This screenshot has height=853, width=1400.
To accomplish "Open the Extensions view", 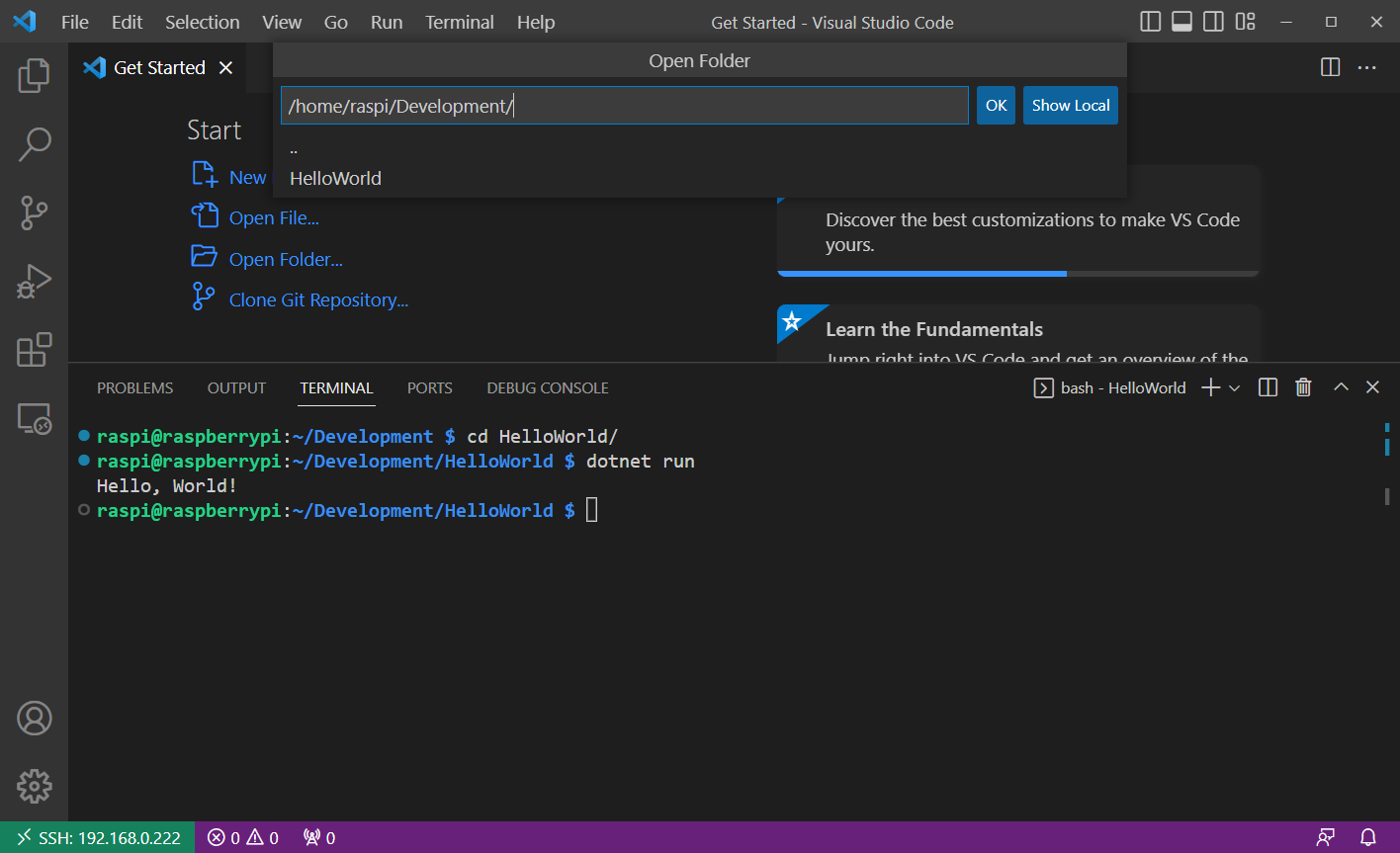I will [34, 350].
